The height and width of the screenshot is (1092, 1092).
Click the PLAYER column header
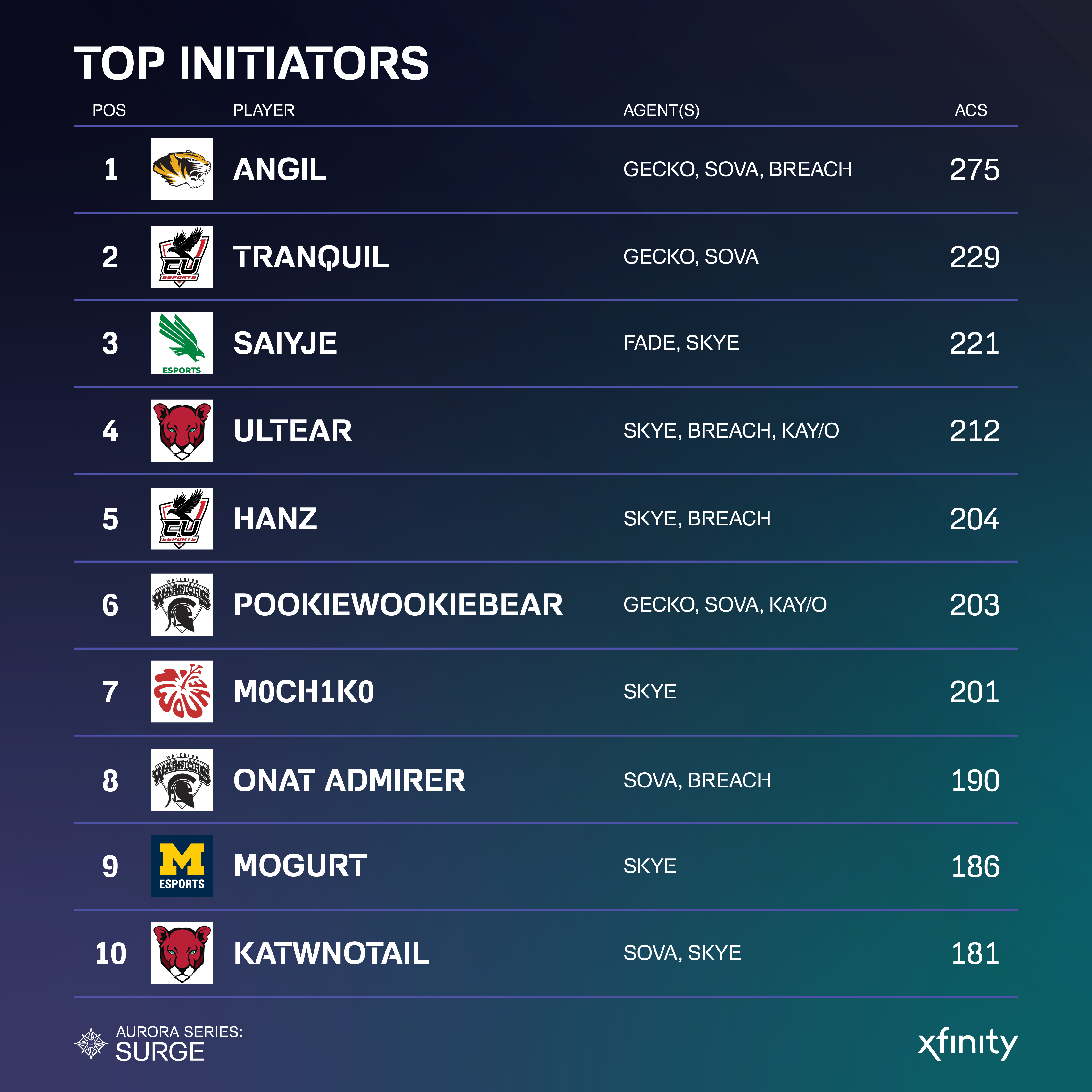[x=264, y=110]
